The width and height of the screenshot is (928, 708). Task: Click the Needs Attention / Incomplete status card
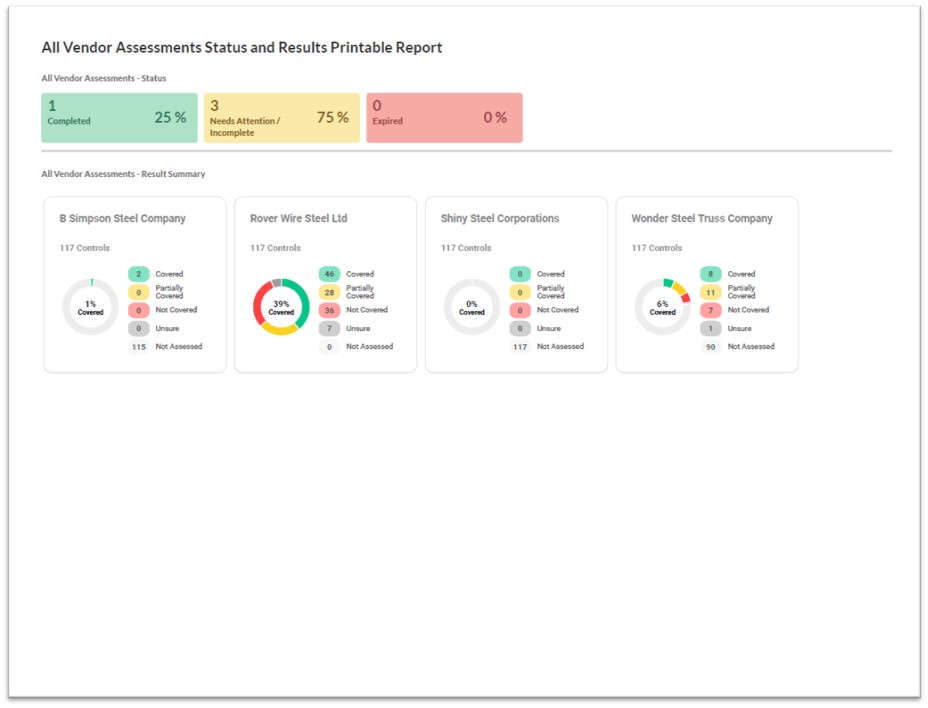(x=281, y=118)
